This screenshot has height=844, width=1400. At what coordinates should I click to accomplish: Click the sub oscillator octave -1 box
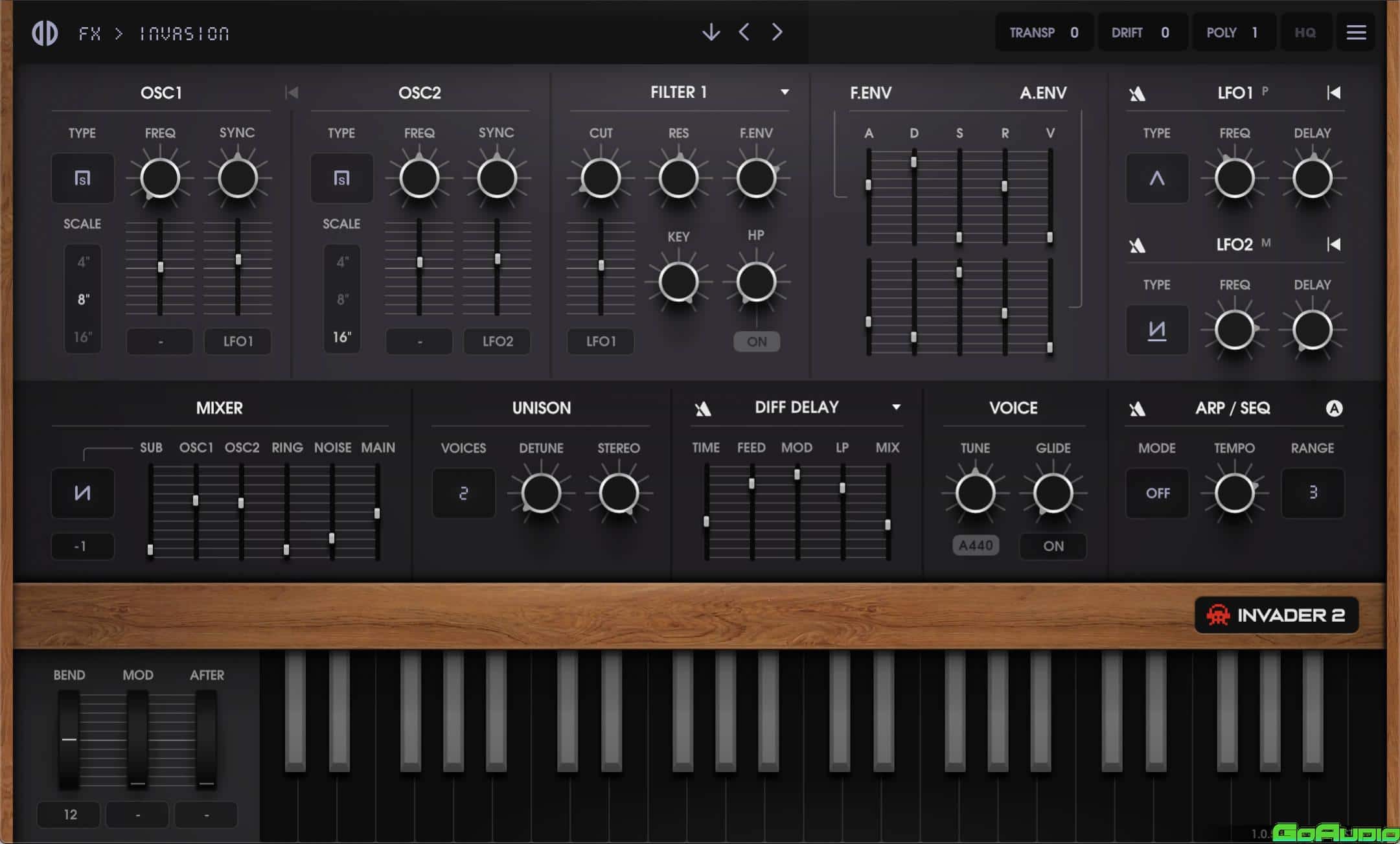click(82, 546)
